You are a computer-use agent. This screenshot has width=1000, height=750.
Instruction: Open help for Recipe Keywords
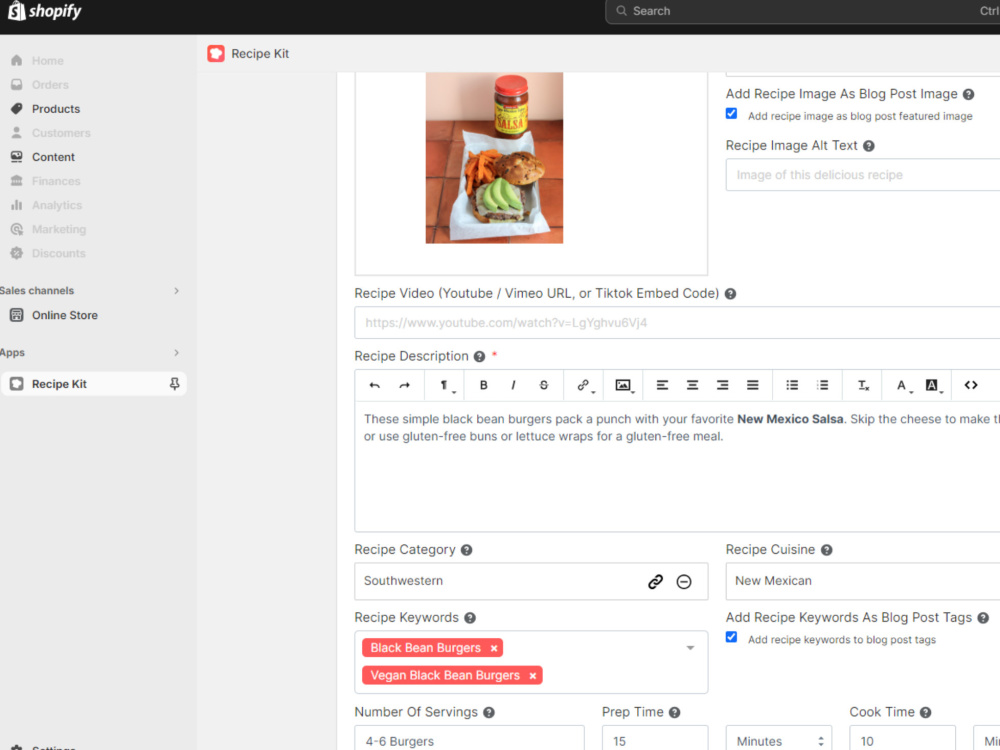coord(470,618)
